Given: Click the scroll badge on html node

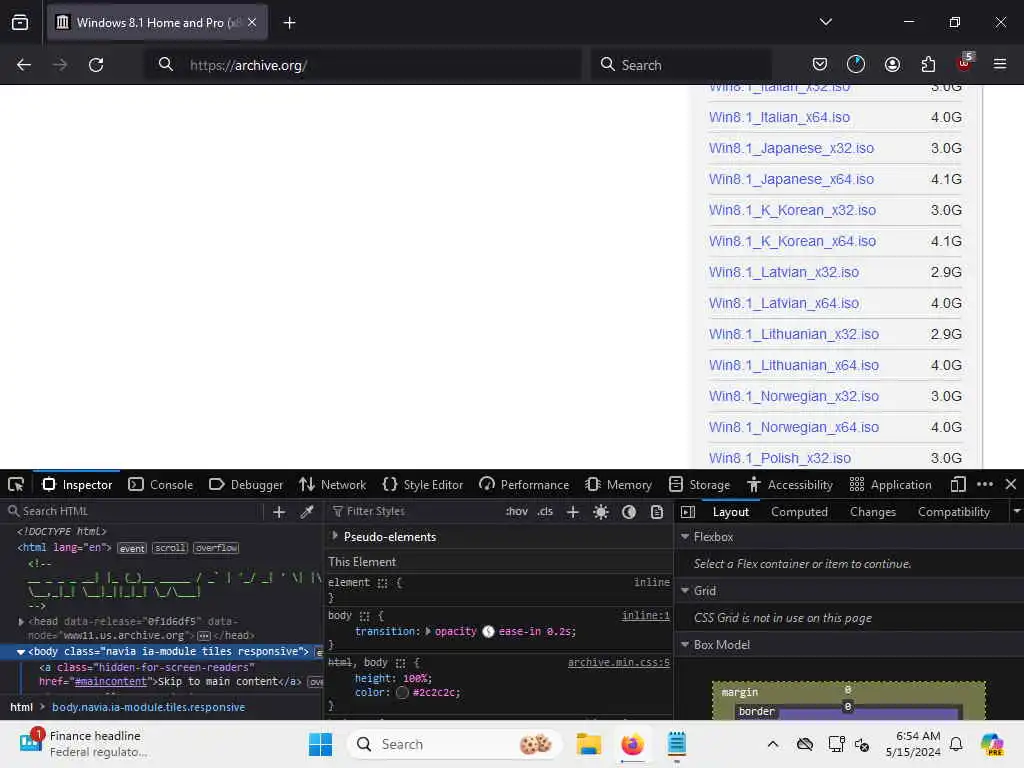Looking at the screenshot, I should point(170,548).
